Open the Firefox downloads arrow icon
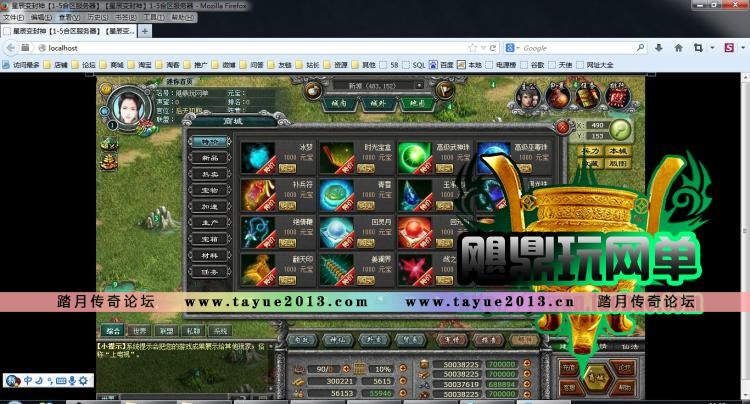Image resolution: width=750 pixels, height=404 pixels. click(x=659, y=48)
